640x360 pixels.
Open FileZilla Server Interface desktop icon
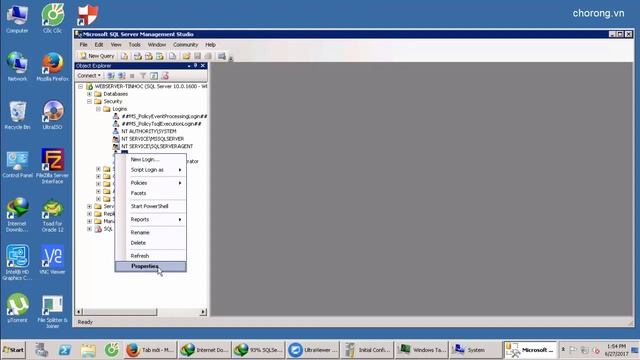(52, 166)
